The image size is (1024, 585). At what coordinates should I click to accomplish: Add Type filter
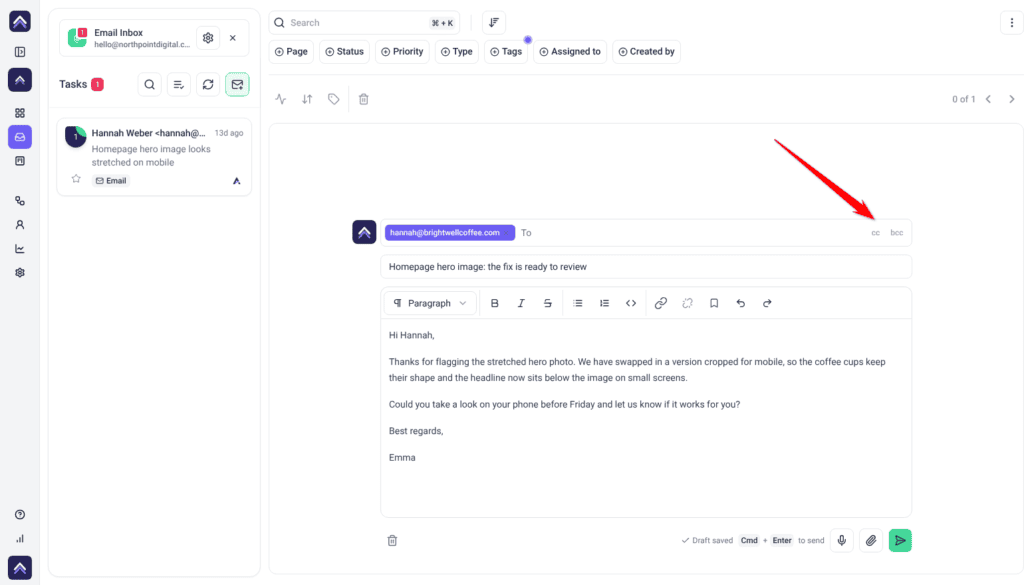456,52
